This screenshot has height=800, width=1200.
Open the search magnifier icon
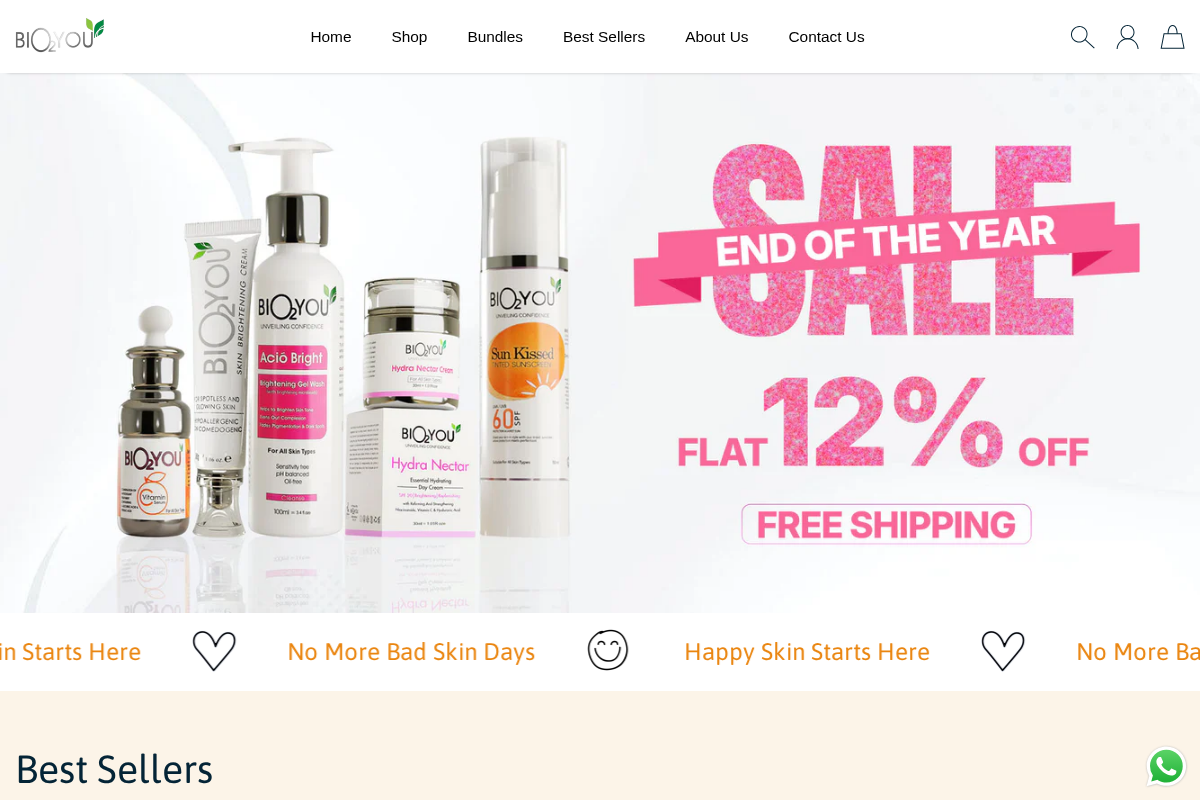coord(1082,37)
